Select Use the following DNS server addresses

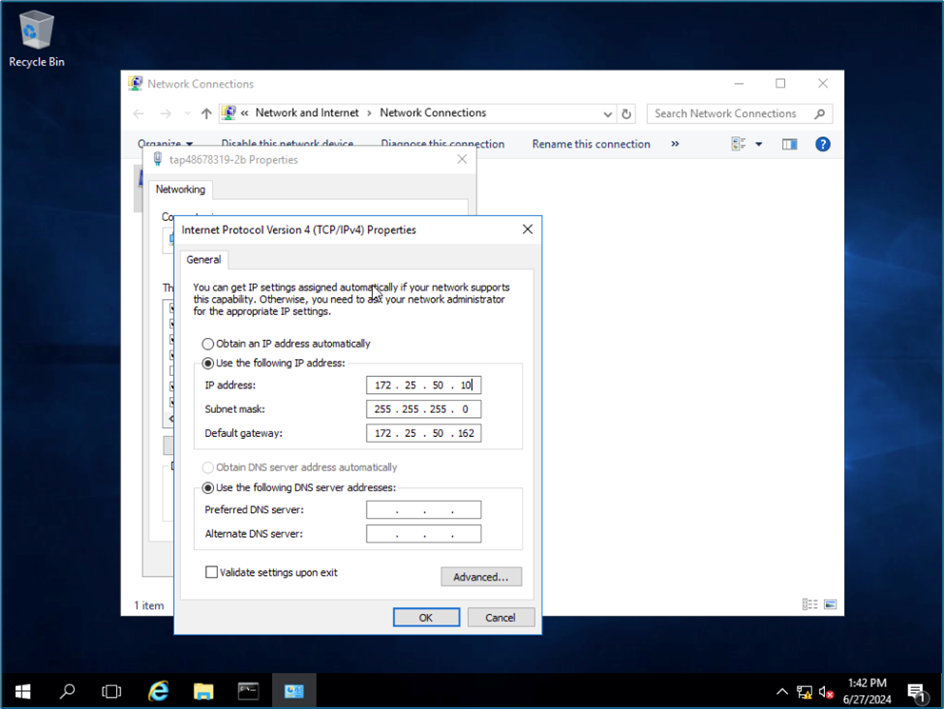coord(208,488)
